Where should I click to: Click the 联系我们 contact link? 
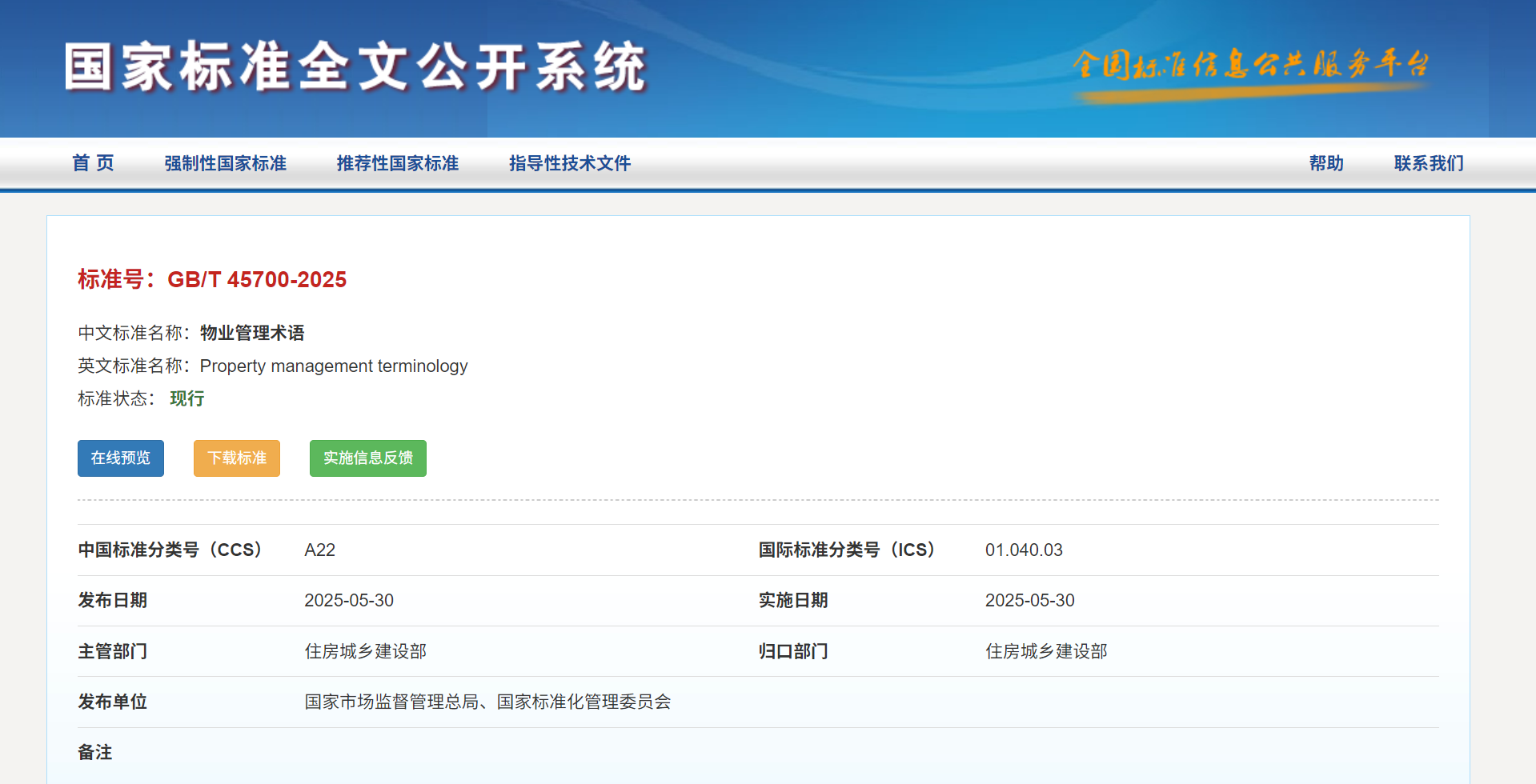pyautogui.click(x=1428, y=163)
